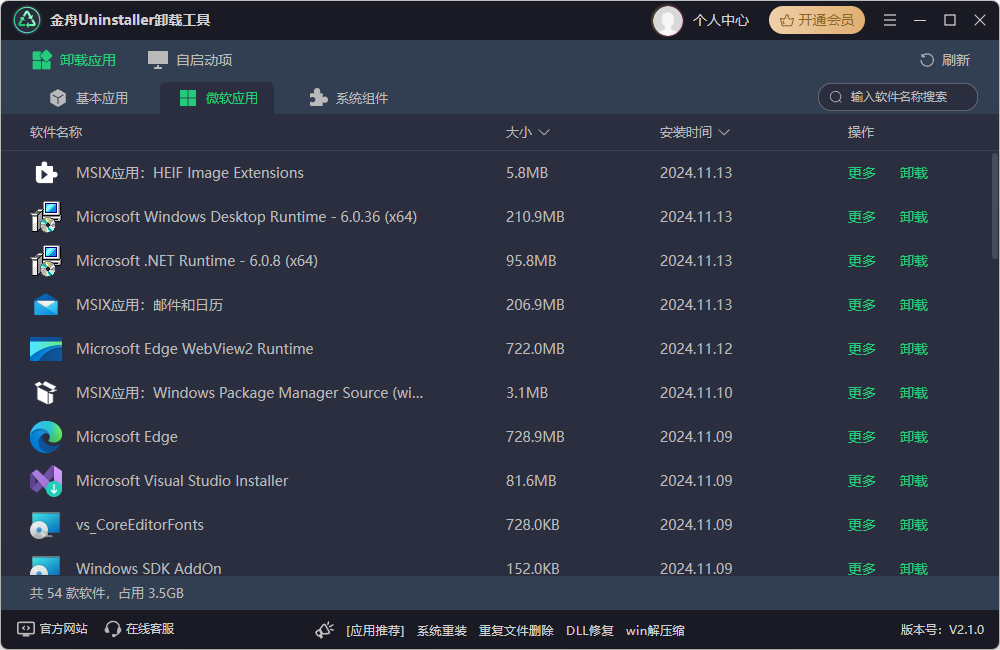Switch to 自启动项 section

[x=190, y=60]
